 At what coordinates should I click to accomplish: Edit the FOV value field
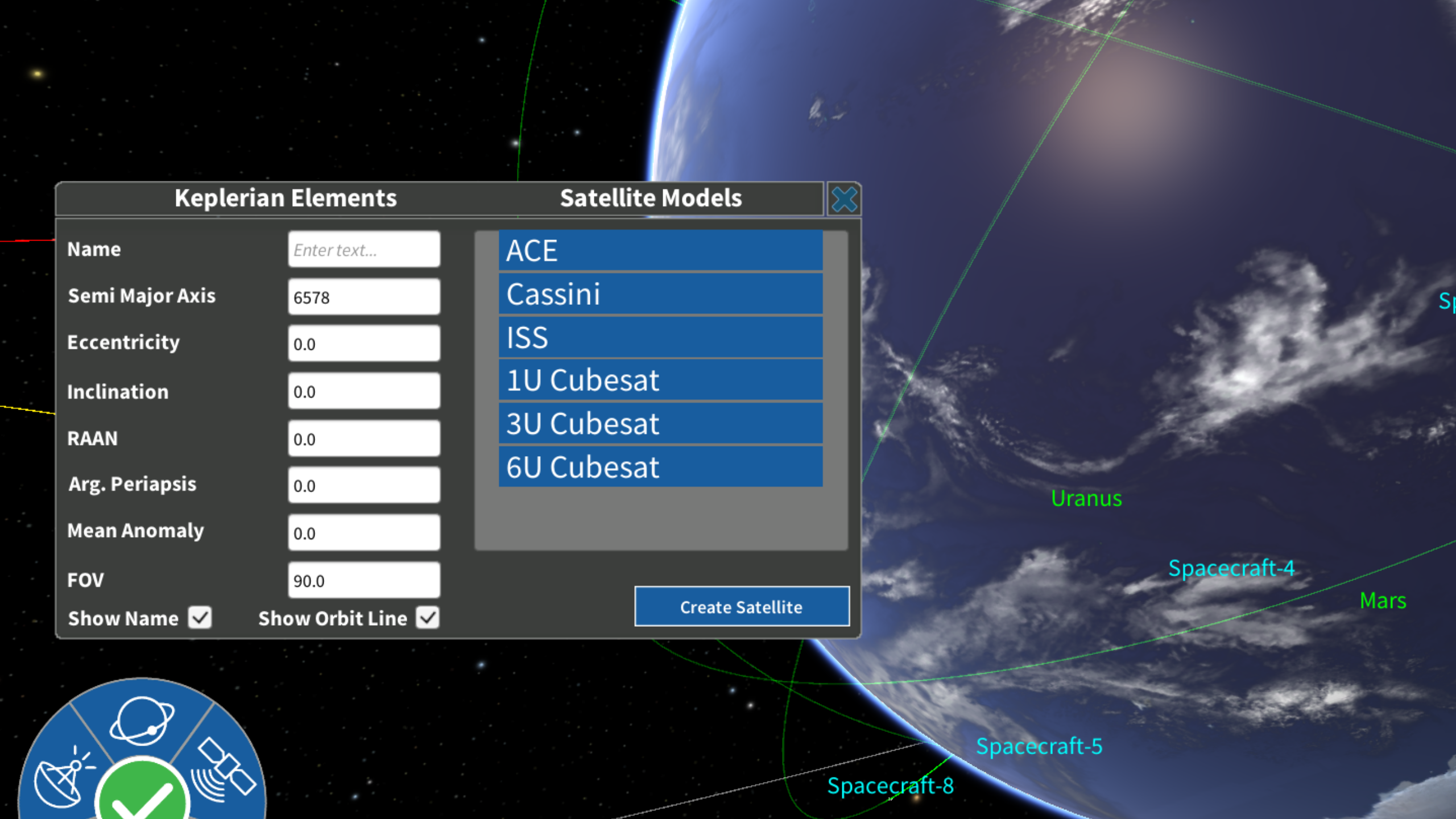(x=364, y=580)
